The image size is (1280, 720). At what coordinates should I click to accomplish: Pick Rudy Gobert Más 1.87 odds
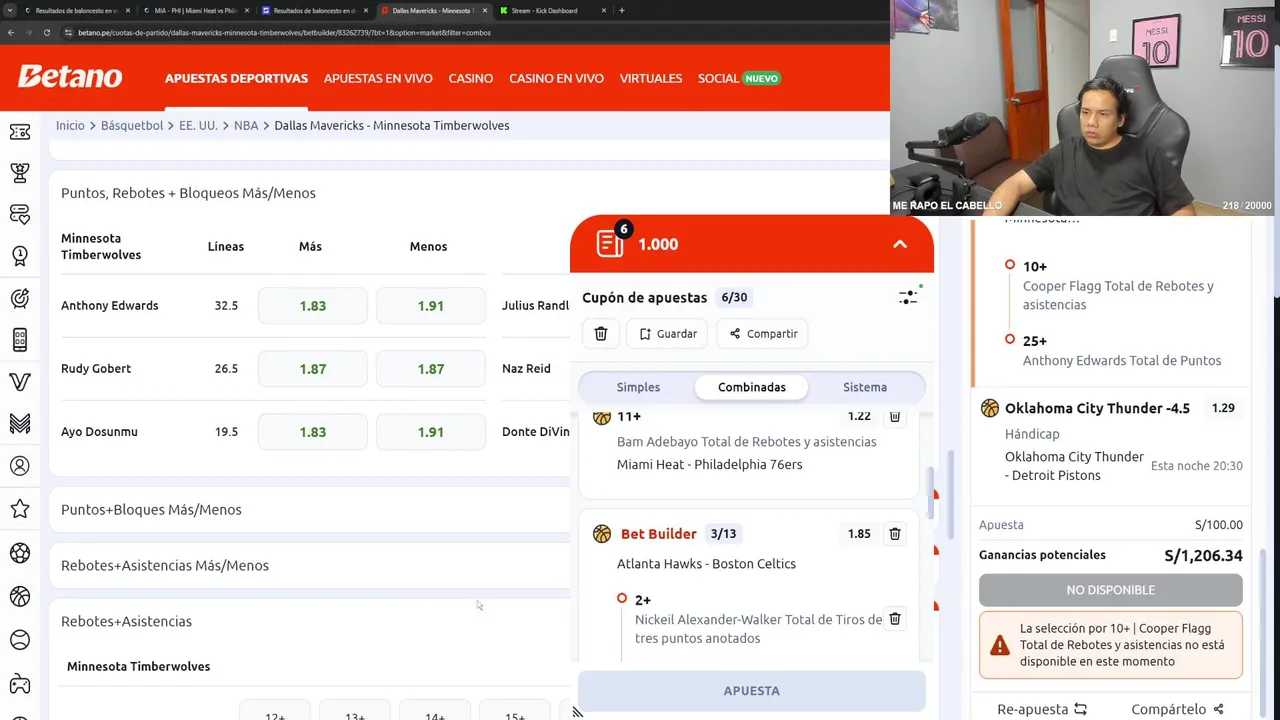click(313, 369)
